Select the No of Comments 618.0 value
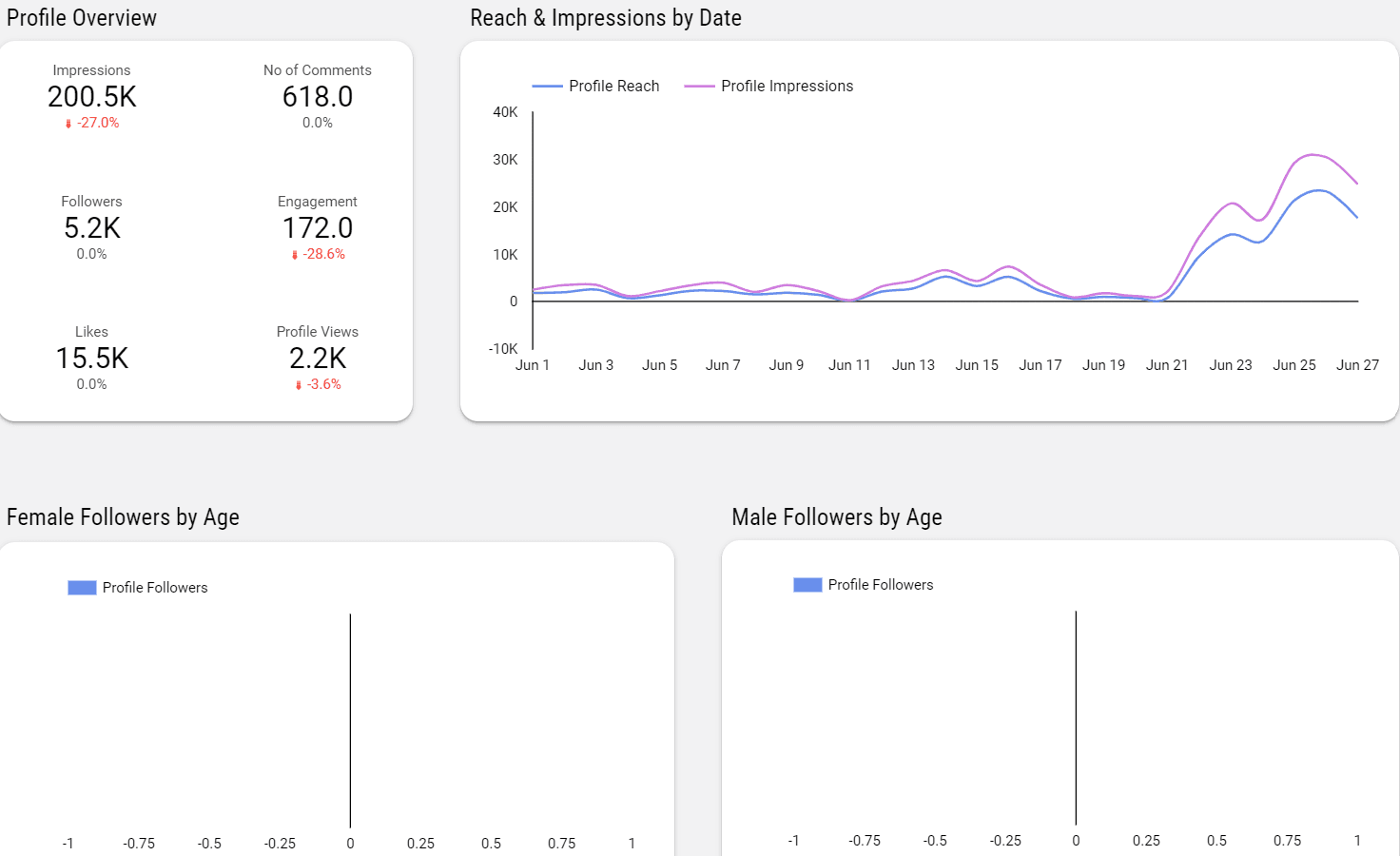1400x856 pixels. point(318,97)
